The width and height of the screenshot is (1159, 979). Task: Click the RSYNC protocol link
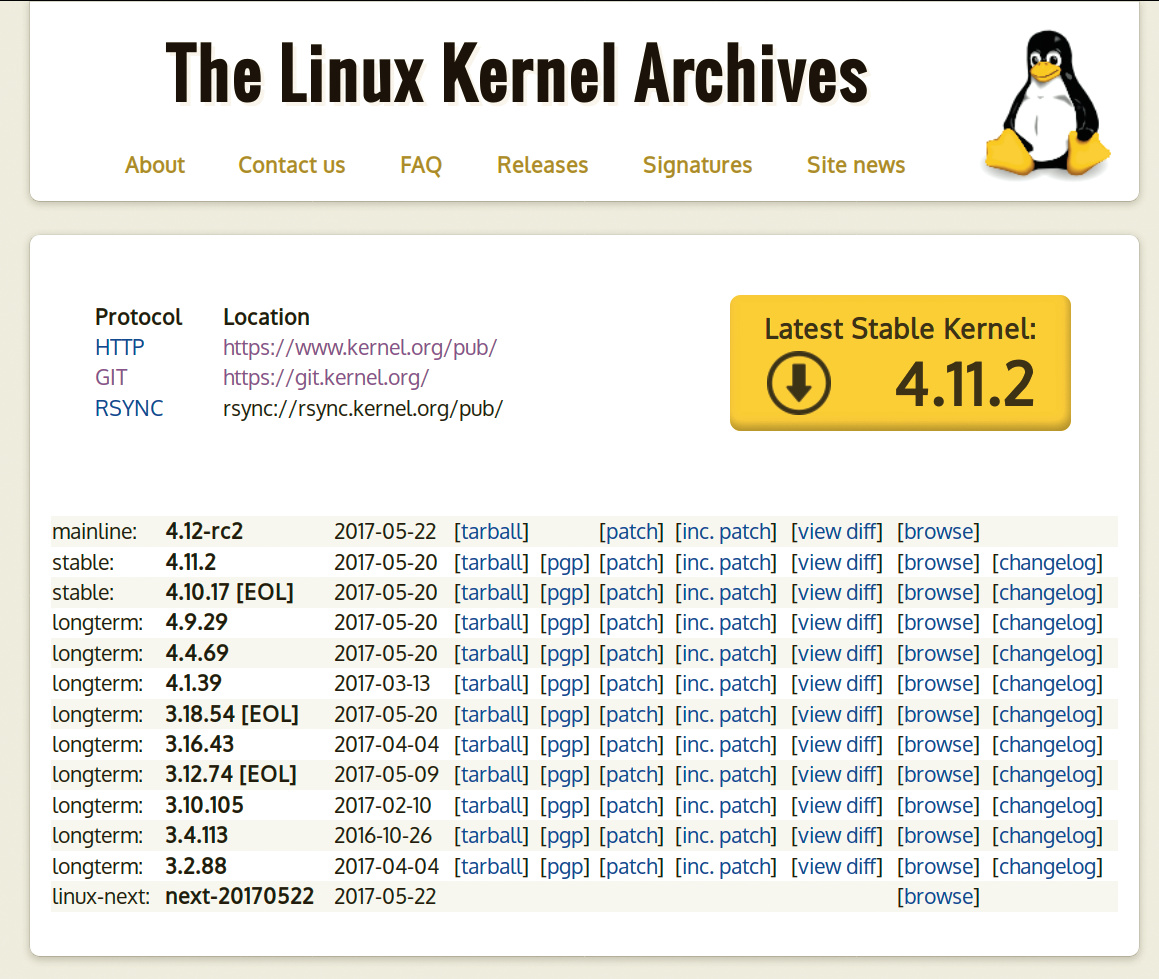129,408
